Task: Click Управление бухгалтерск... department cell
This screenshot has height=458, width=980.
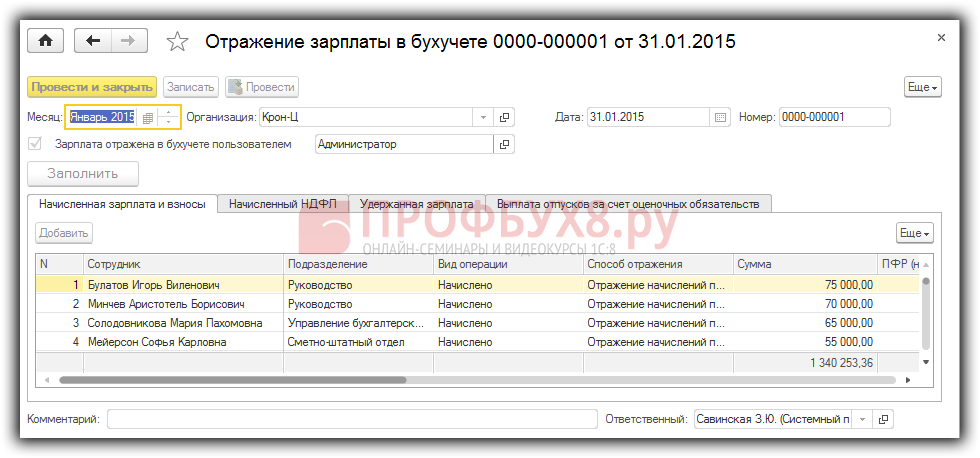Action: coord(358,323)
